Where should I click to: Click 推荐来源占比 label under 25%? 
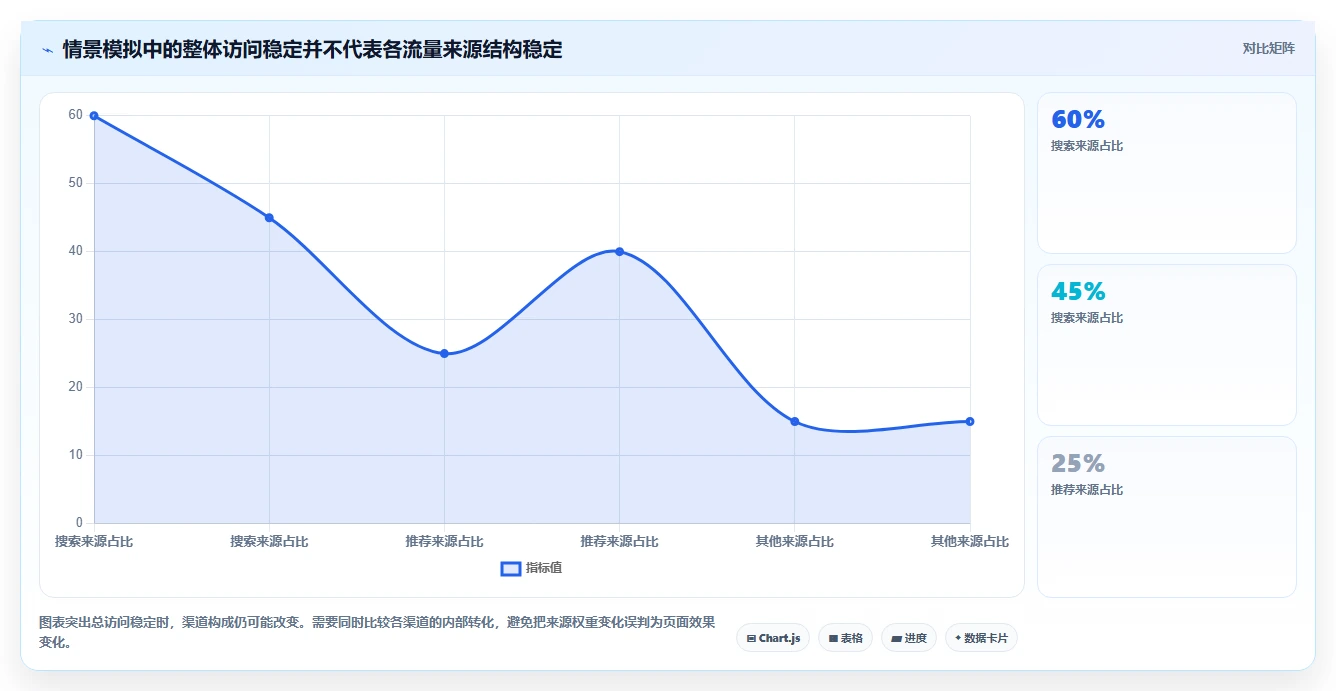(1087, 490)
